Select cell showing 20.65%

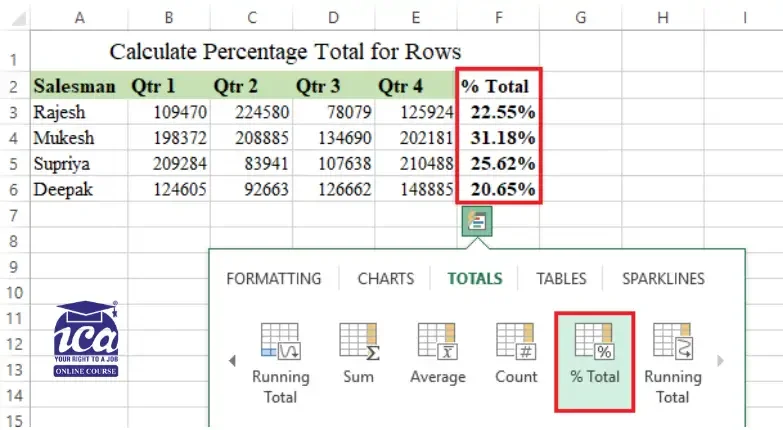tap(498, 190)
